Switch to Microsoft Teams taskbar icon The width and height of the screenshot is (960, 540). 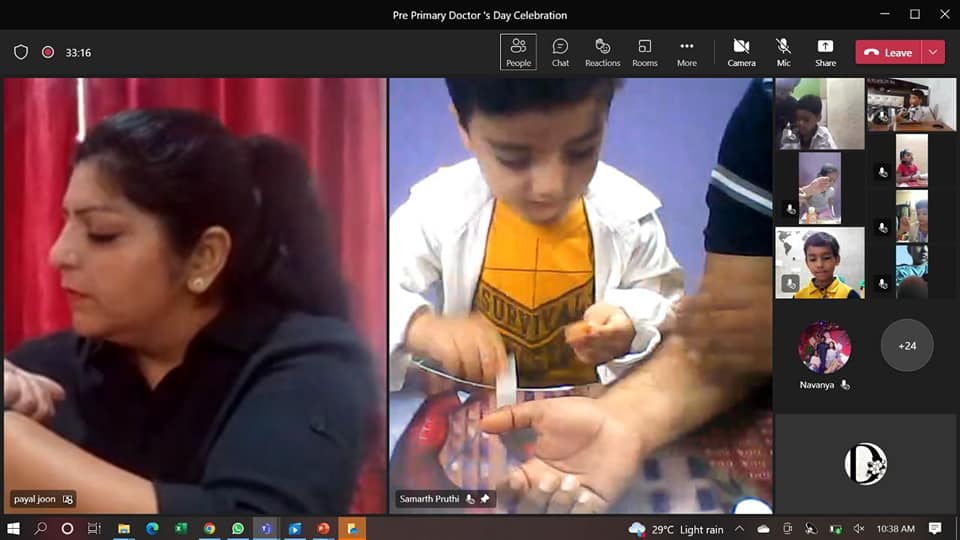coord(266,528)
